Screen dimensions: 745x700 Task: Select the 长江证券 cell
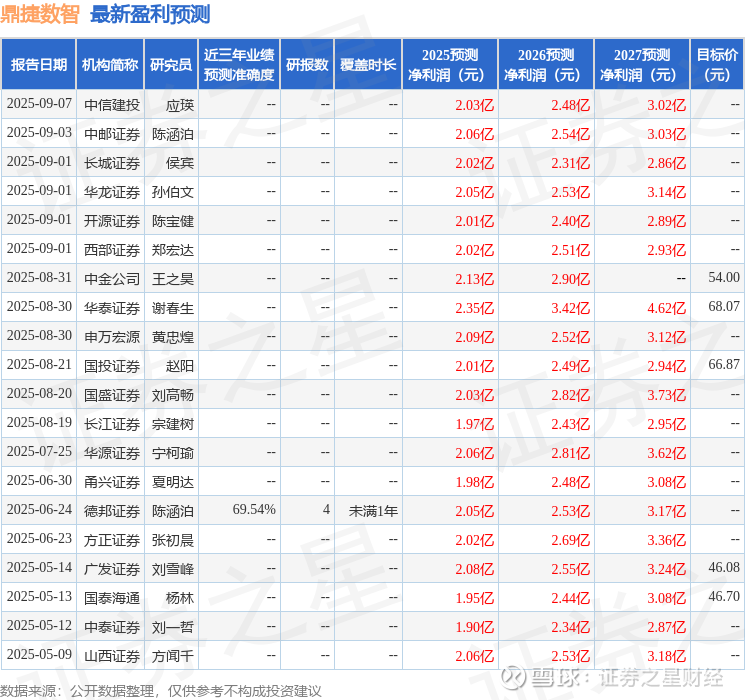tap(112, 424)
